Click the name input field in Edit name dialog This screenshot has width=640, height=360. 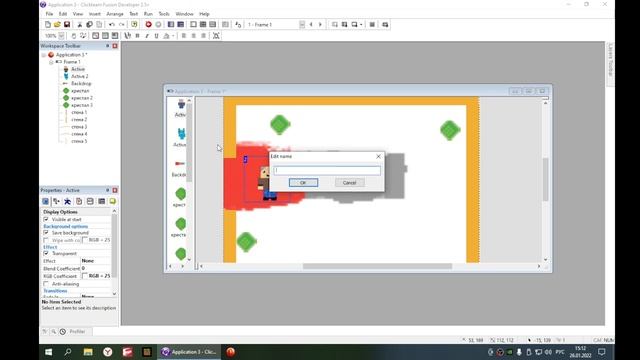327,170
